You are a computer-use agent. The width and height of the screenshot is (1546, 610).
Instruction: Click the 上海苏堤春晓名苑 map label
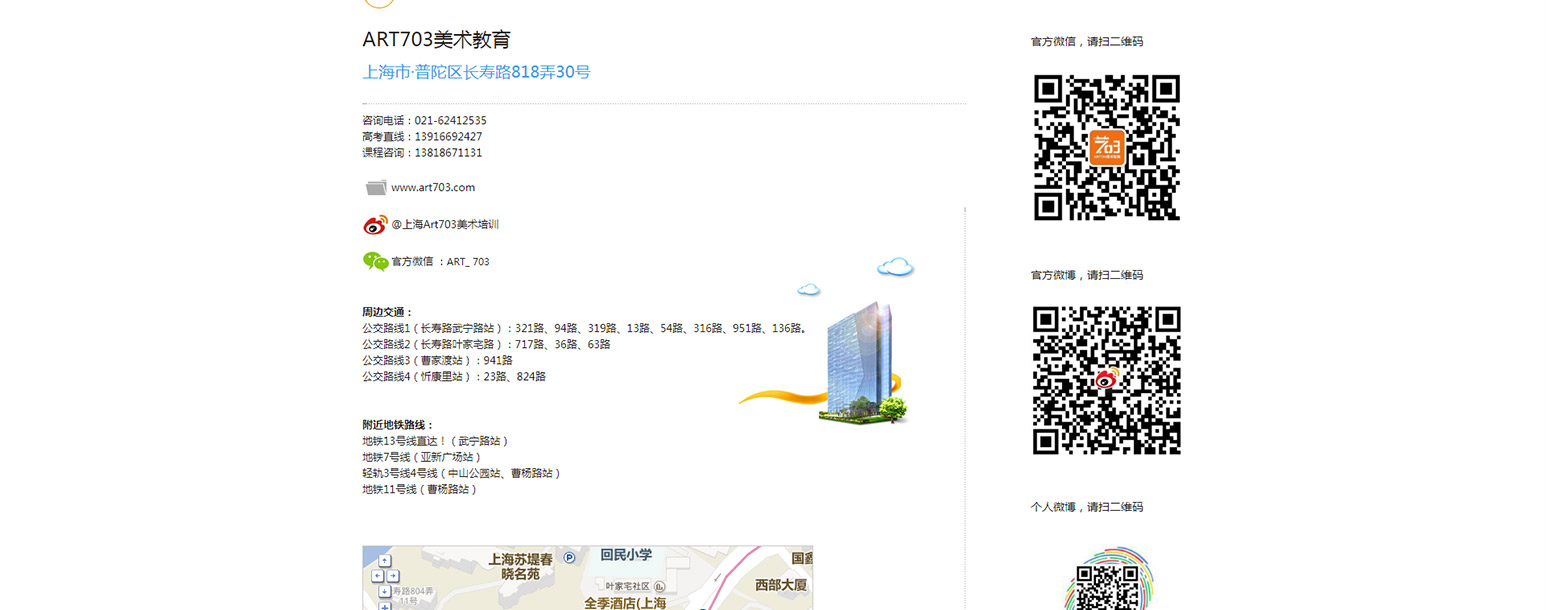point(520,567)
